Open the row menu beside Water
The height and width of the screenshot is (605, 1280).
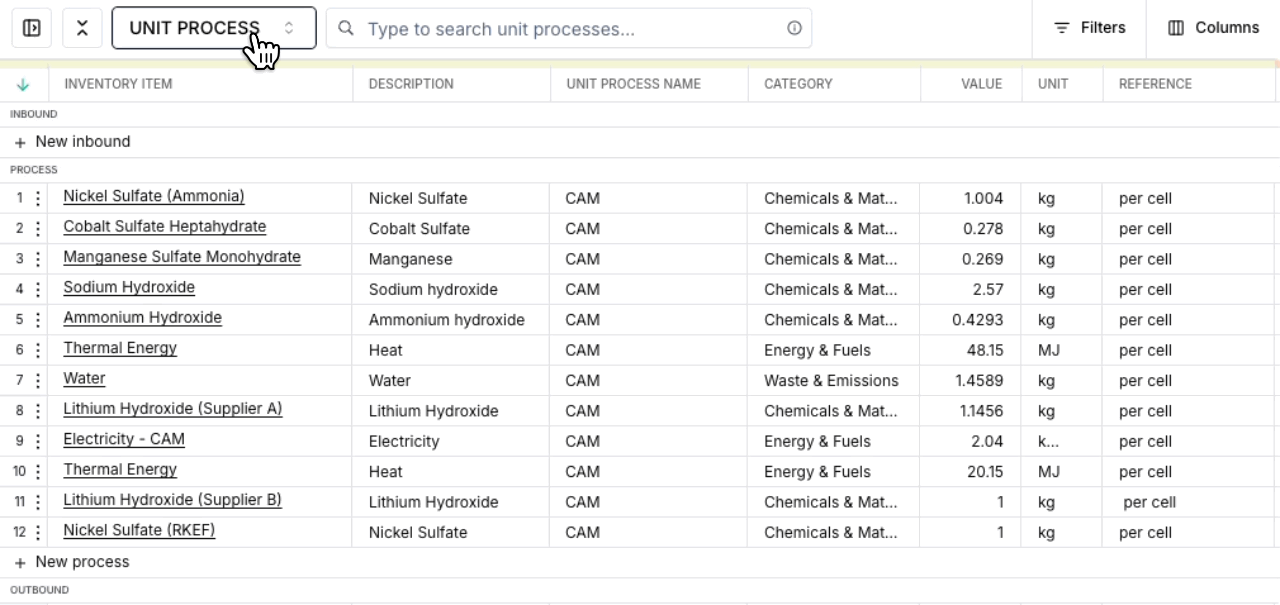pos(38,379)
